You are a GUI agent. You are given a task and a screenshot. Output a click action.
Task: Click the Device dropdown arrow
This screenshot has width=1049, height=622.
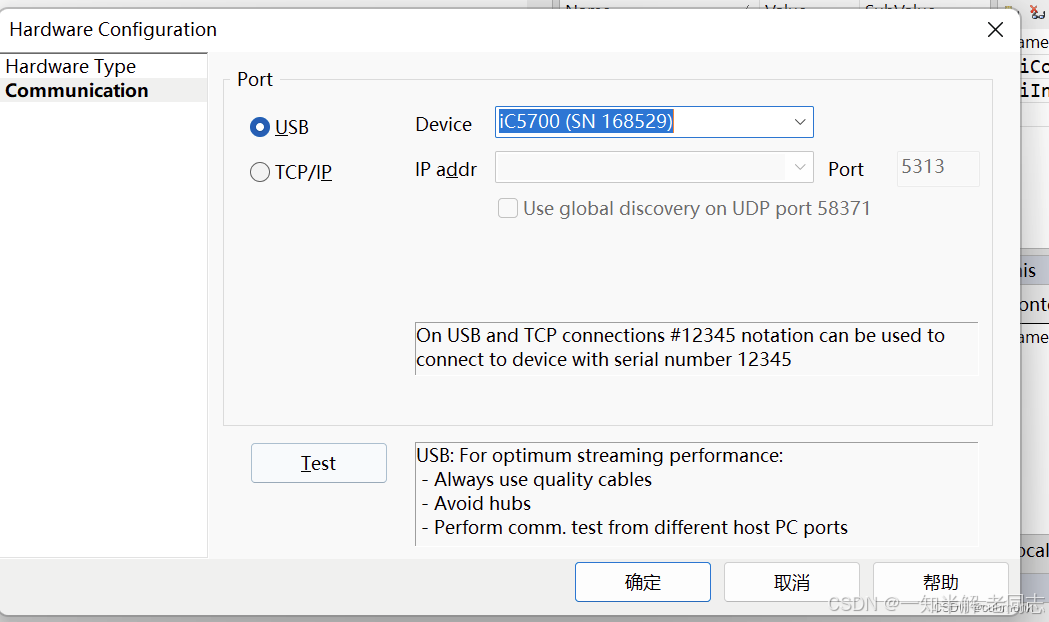pyautogui.click(x=798, y=121)
